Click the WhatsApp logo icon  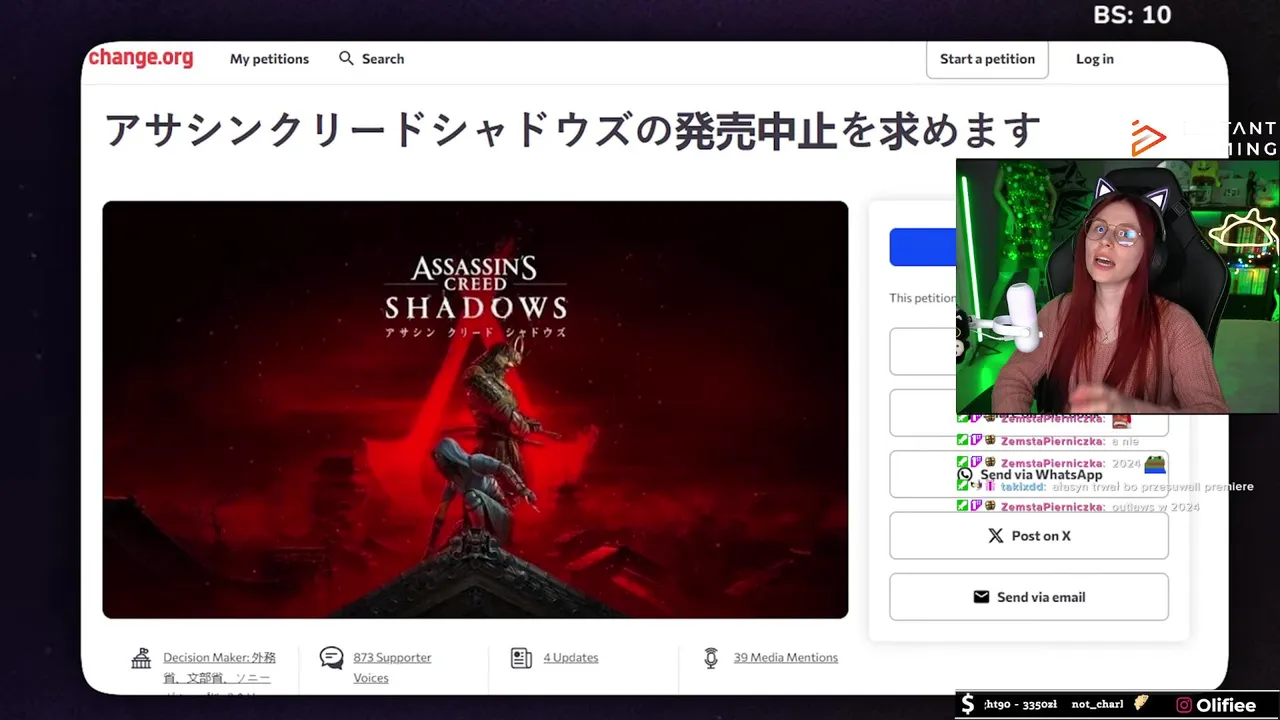(x=964, y=475)
